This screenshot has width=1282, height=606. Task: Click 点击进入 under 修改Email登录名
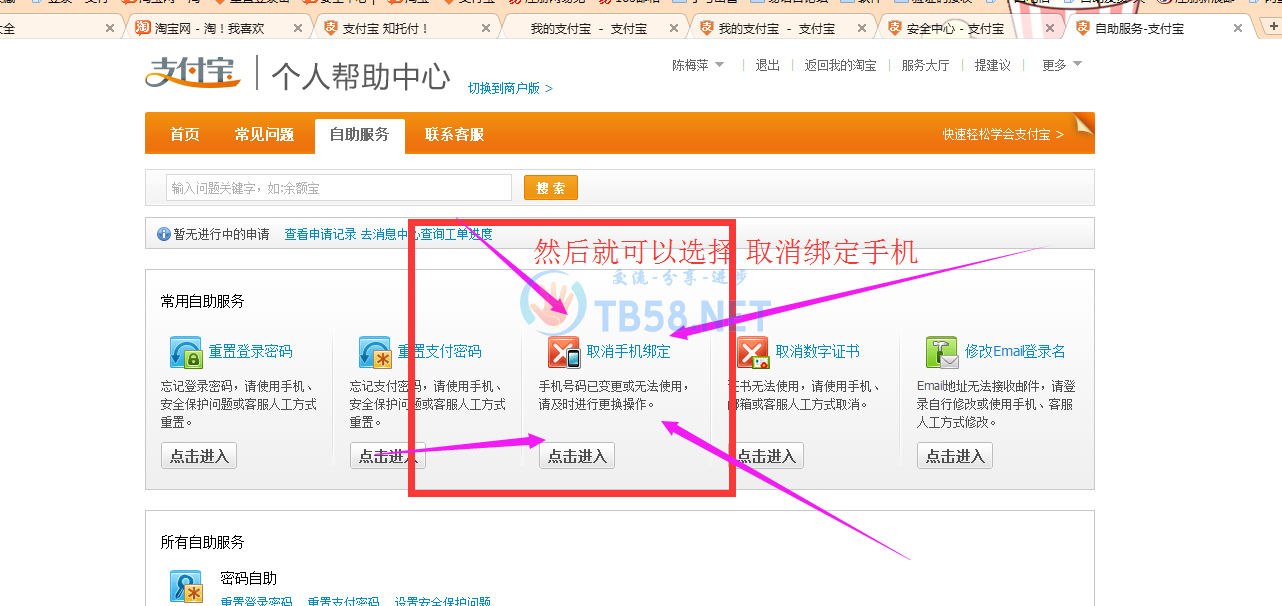pos(955,456)
